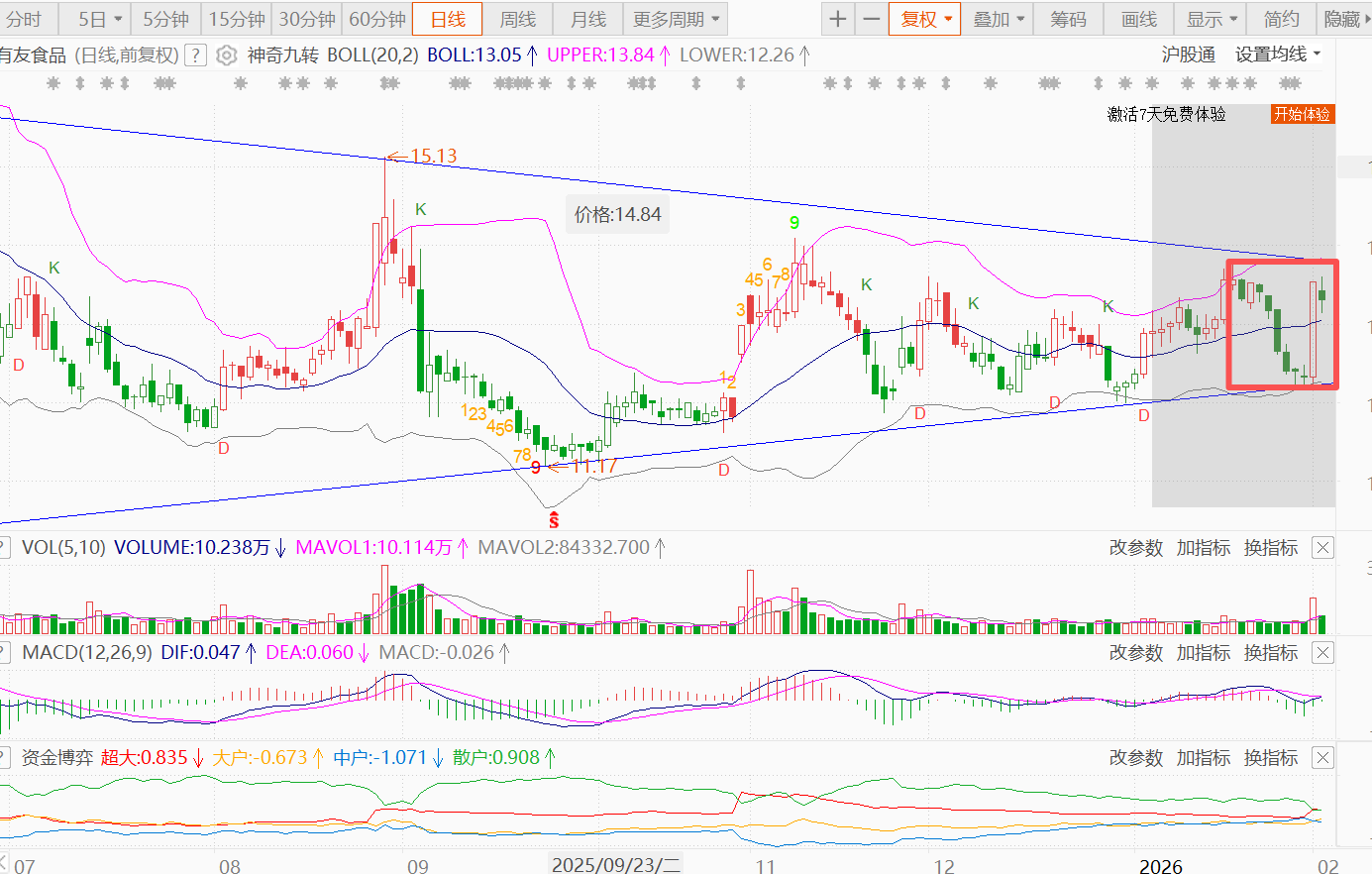Click 换指标 in the 资金博弈 panel
This screenshot has height=874, width=1372.
click(x=1271, y=758)
